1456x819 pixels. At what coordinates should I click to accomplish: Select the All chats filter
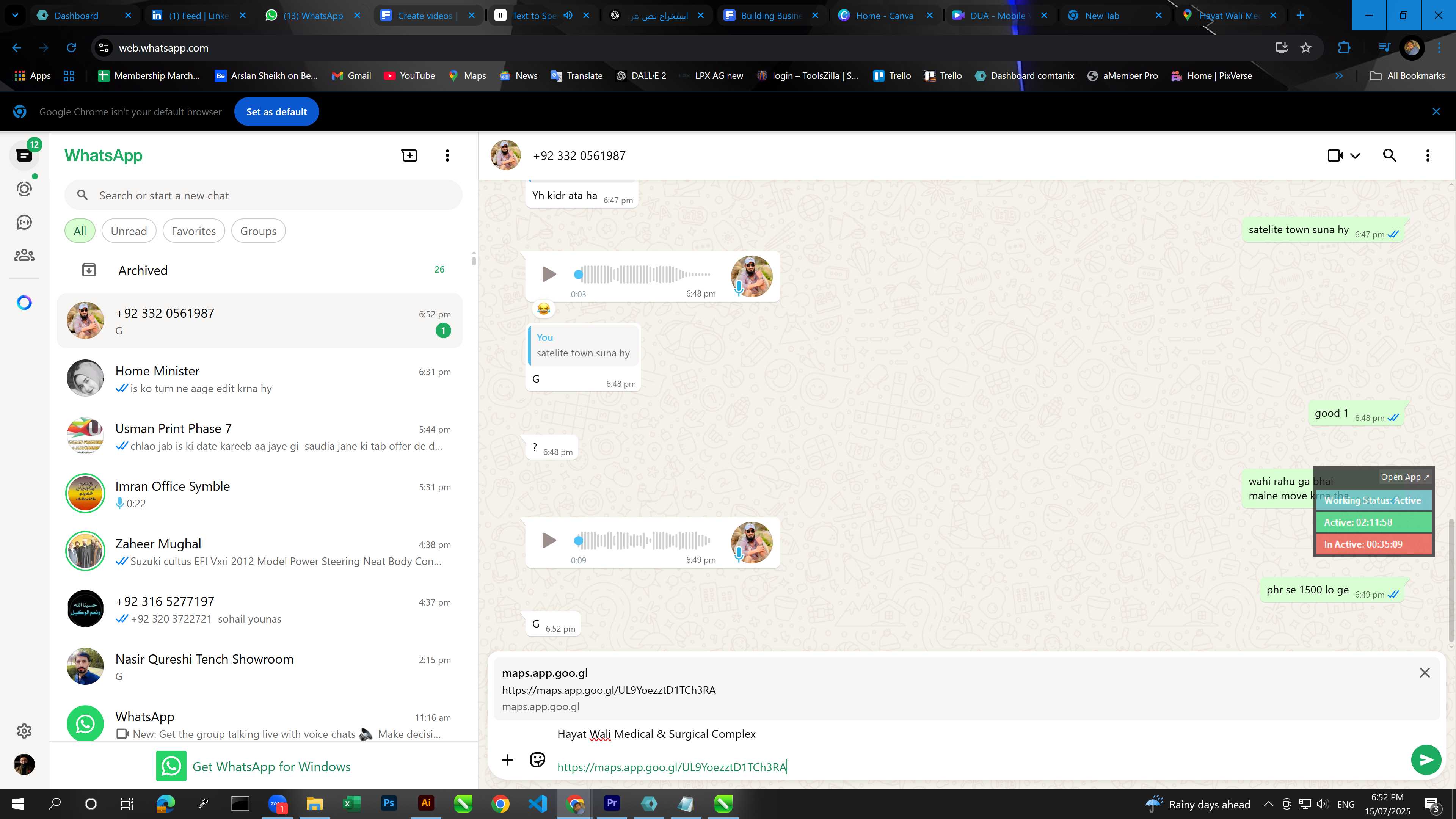80,231
